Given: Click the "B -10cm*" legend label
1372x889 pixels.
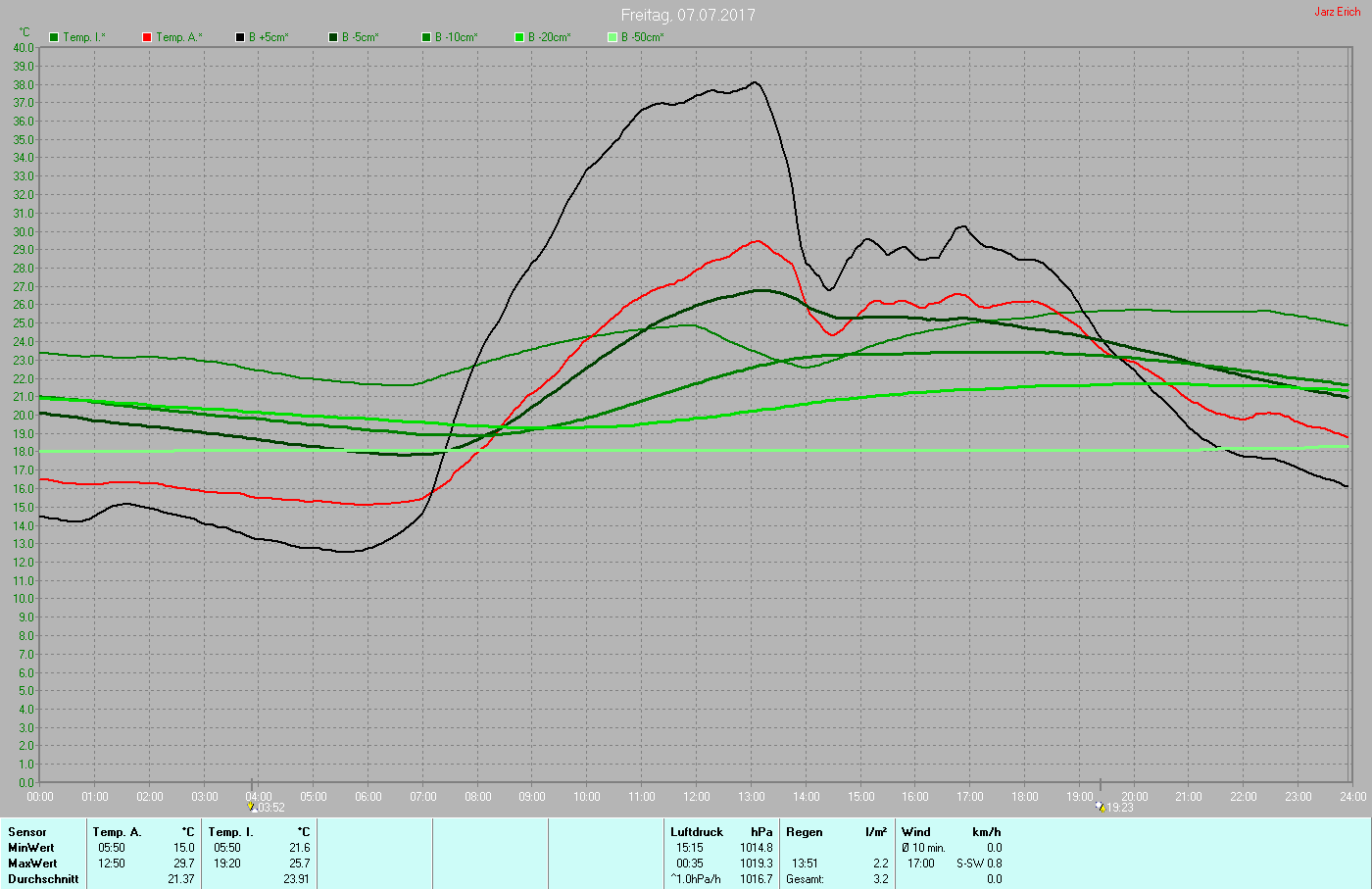Looking at the screenshot, I should click(x=457, y=37).
